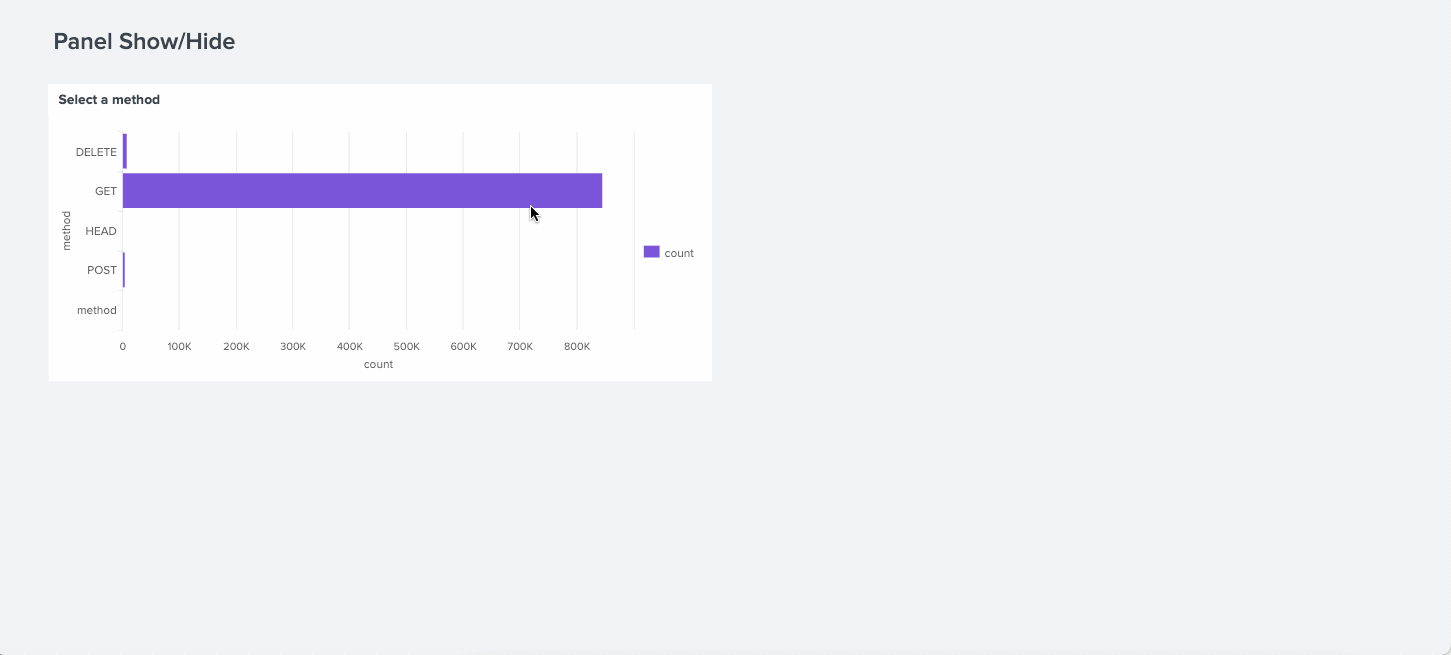Click the DELETE bar in the chart
The image size is (1451, 655).
point(124,151)
